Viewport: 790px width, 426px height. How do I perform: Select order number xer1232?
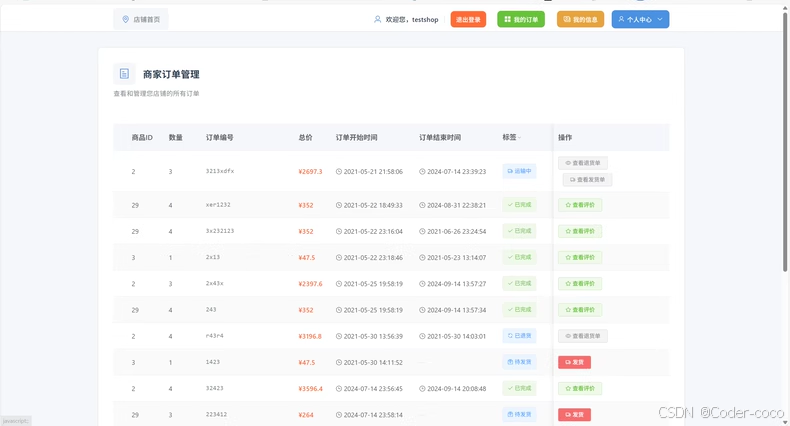pos(218,204)
